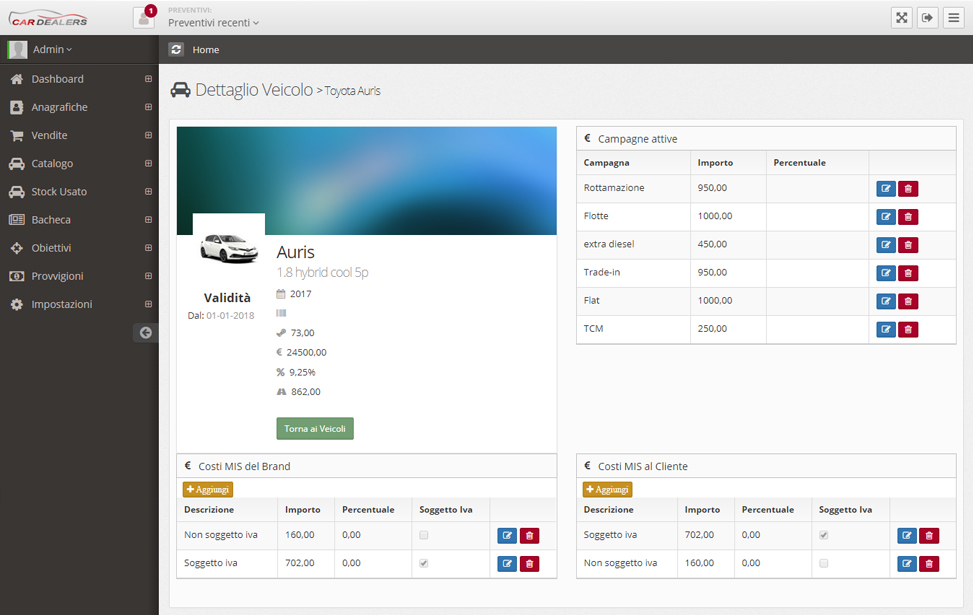Open Impostazioni settings menu
This screenshot has height=615, width=973.
coord(62,304)
